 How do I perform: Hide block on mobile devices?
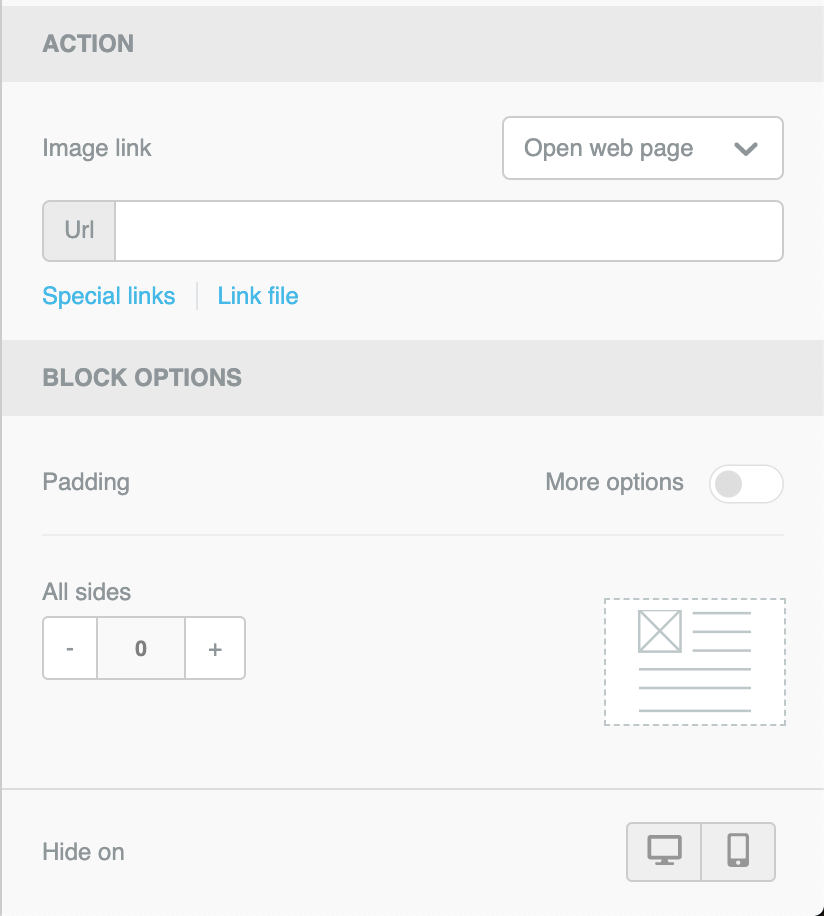tap(738, 851)
